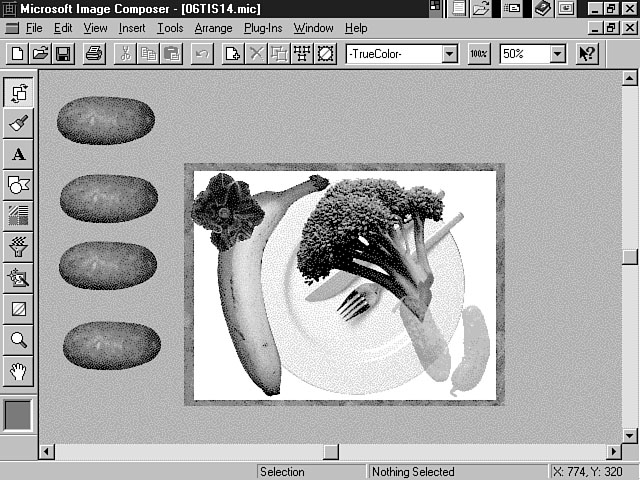The image size is (640, 480).
Task: Click the horizontal scrollbar right arrow
Action: (x=613, y=452)
